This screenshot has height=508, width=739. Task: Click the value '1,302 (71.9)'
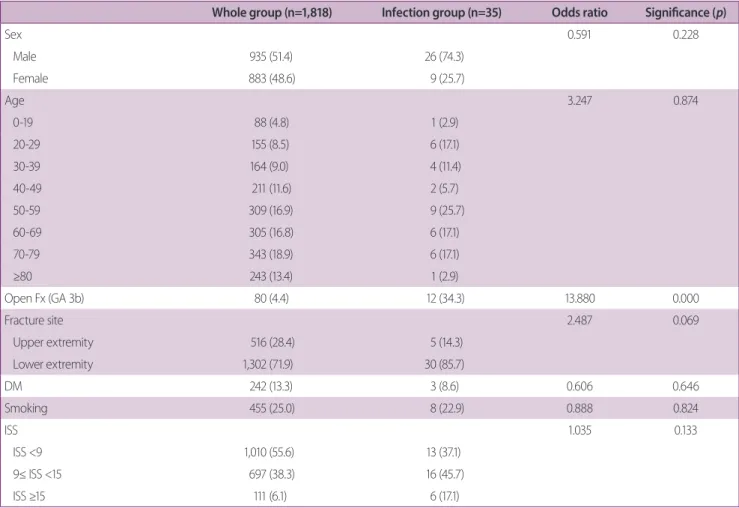click(268, 364)
